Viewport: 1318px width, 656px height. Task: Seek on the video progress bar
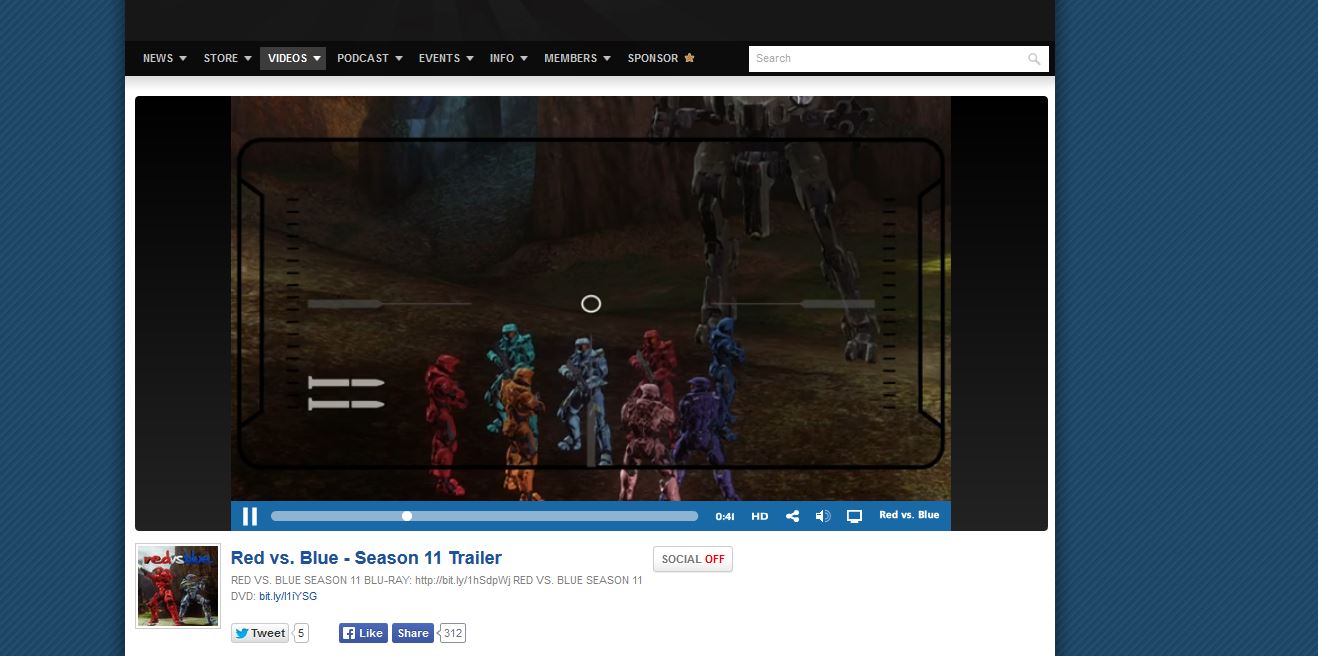pos(484,516)
